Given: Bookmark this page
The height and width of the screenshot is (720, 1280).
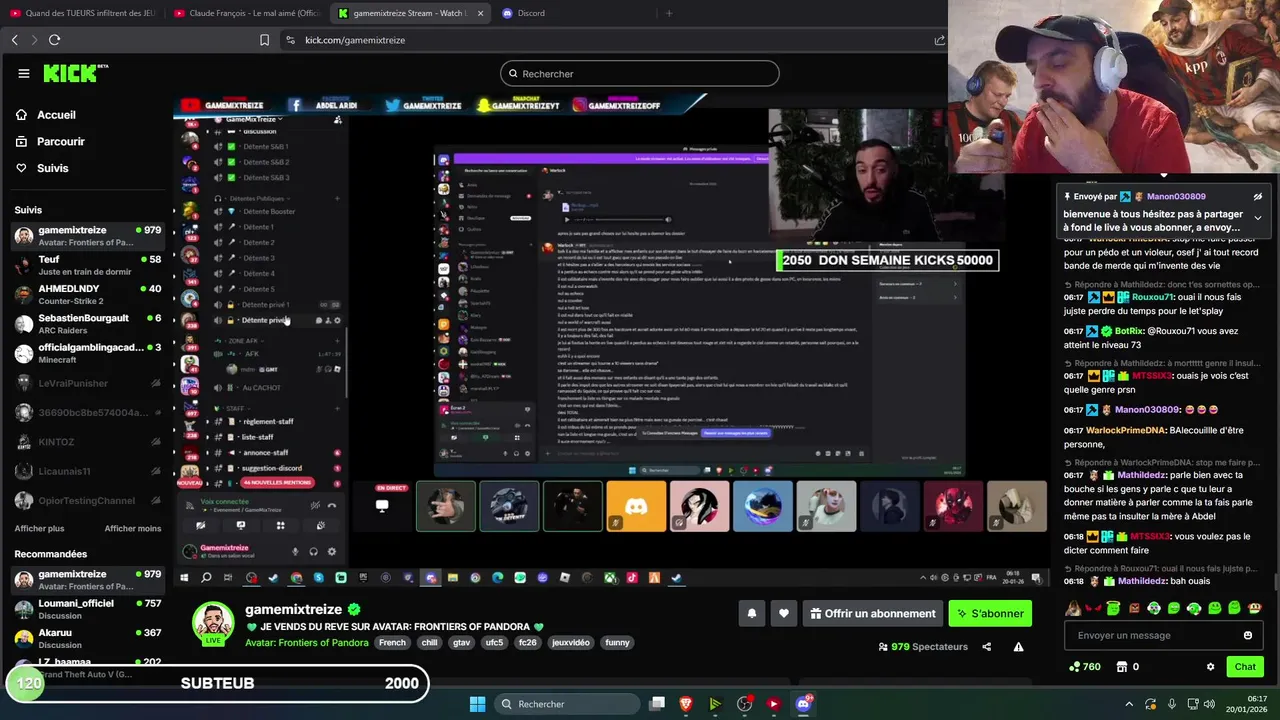Looking at the screenshot, I should 264,40.
